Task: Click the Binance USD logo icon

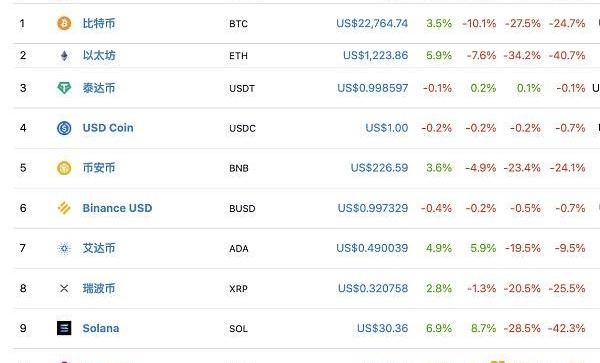Action: tap(64, 208)
